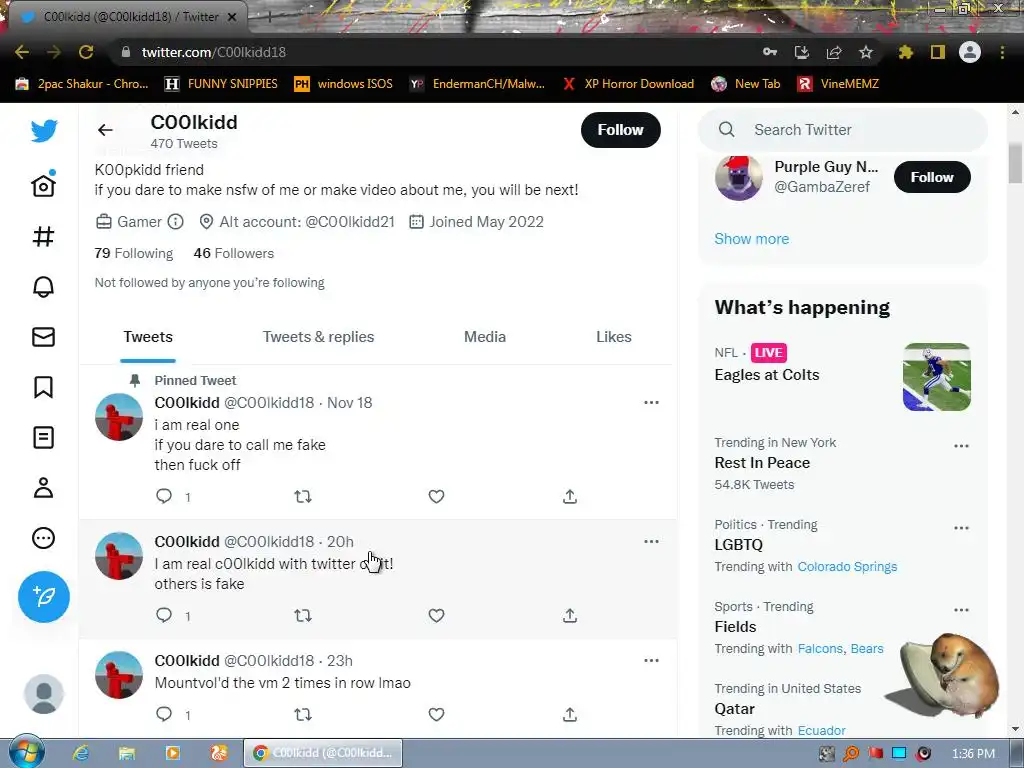The width and height of the screenshot is (1024, 768).
Task: Open the Twitter bird home logo
Action: pos(44,131)
